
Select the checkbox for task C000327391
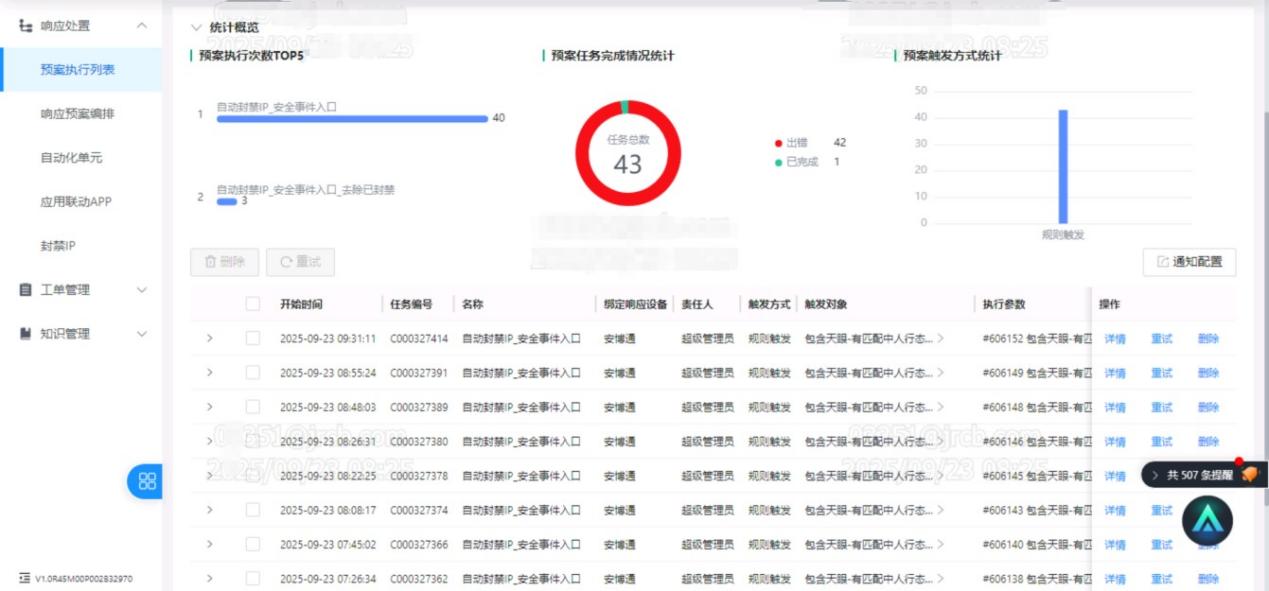(253, 373)
